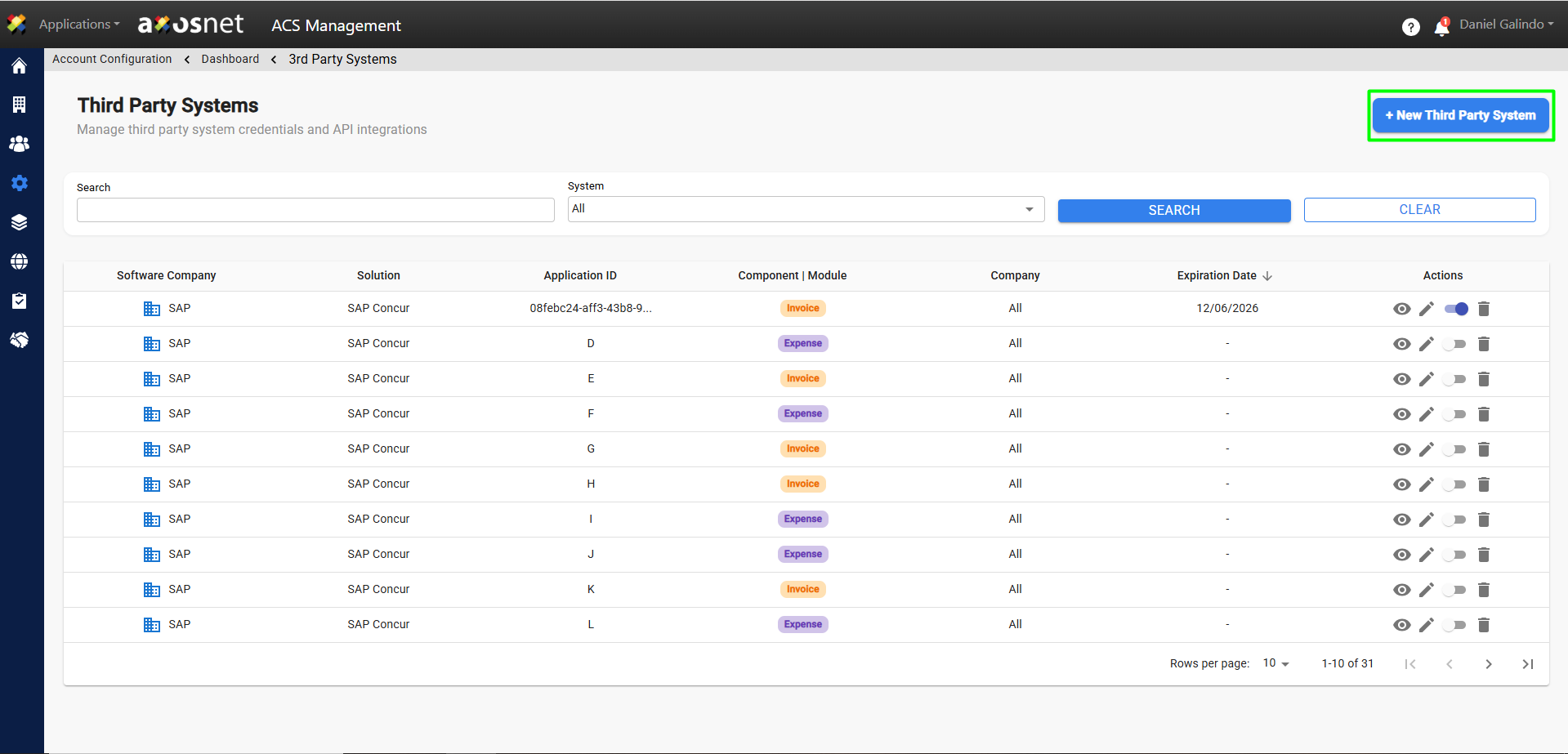
Task: Click the home icon in sidebar
Action: pos(20,66)
